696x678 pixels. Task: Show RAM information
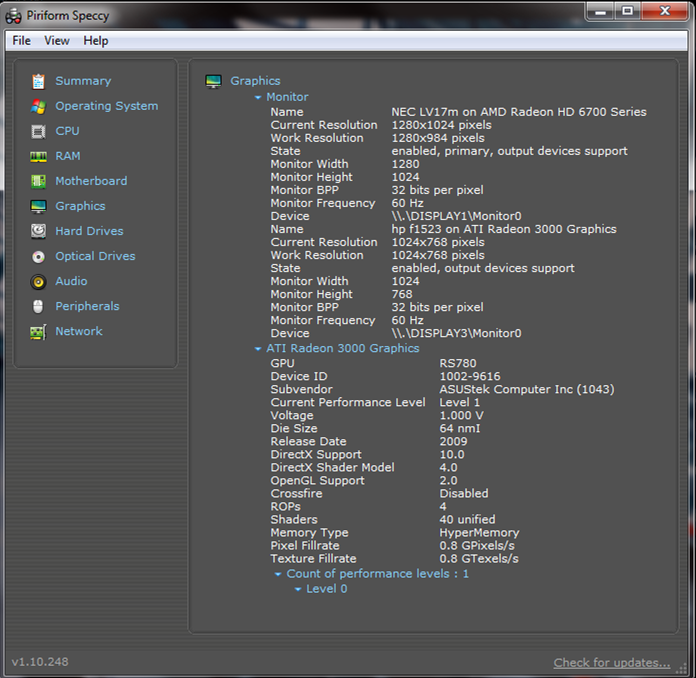(68, 156)
